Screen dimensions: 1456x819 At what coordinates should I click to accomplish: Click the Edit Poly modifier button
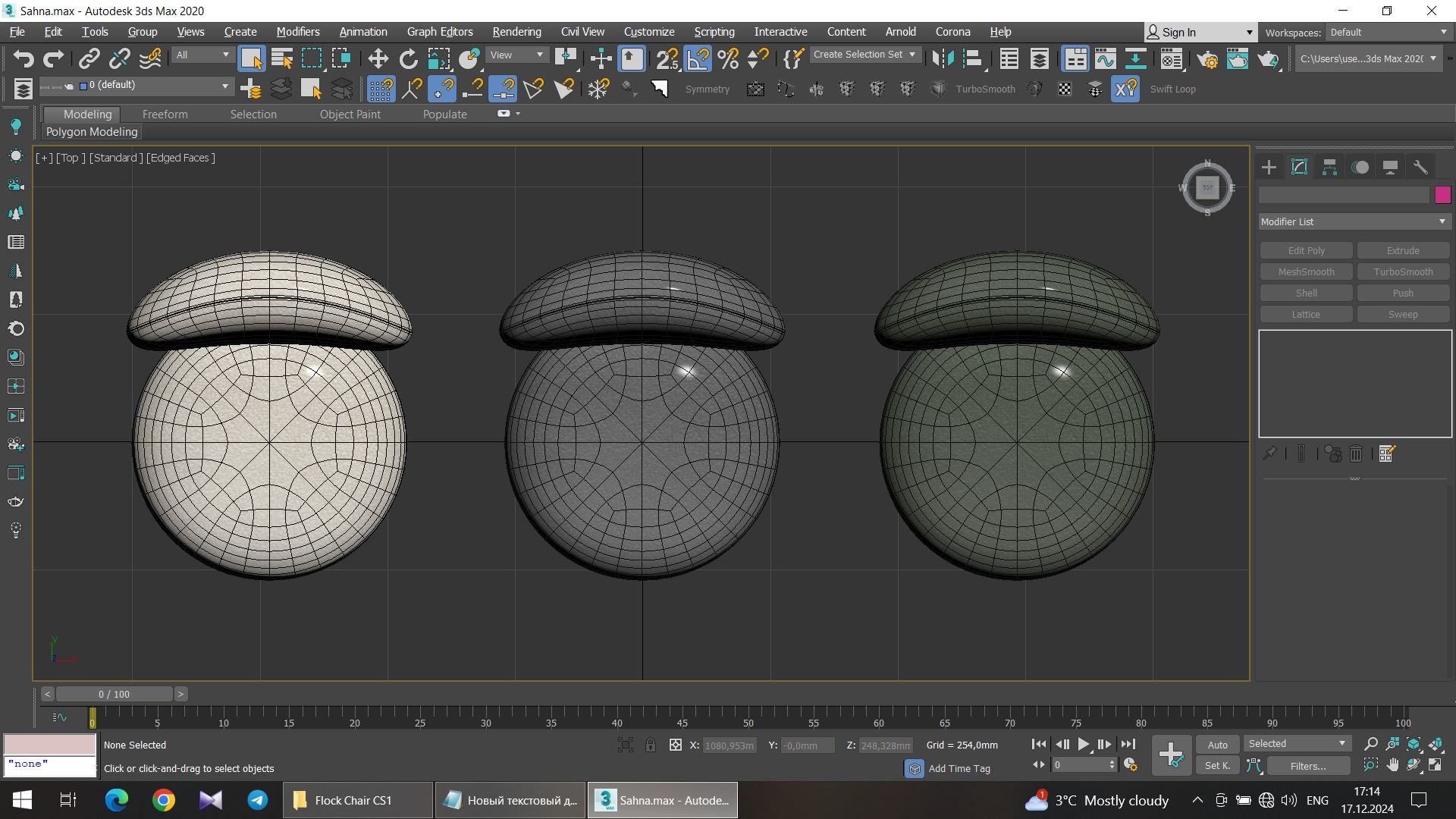pos(1306,251)
